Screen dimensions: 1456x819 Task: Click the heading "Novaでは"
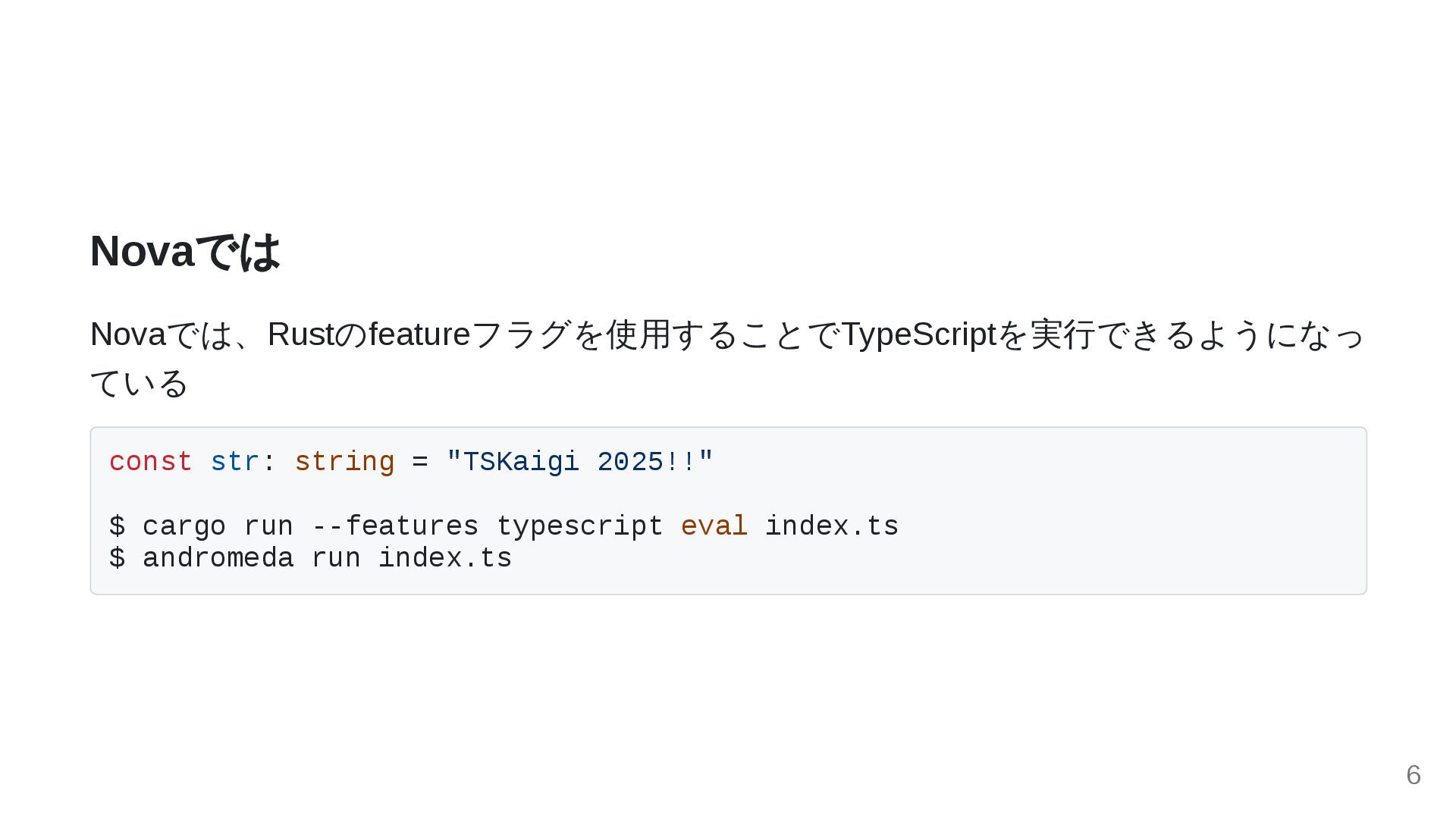pyautogui.click(x=185, y=251)
